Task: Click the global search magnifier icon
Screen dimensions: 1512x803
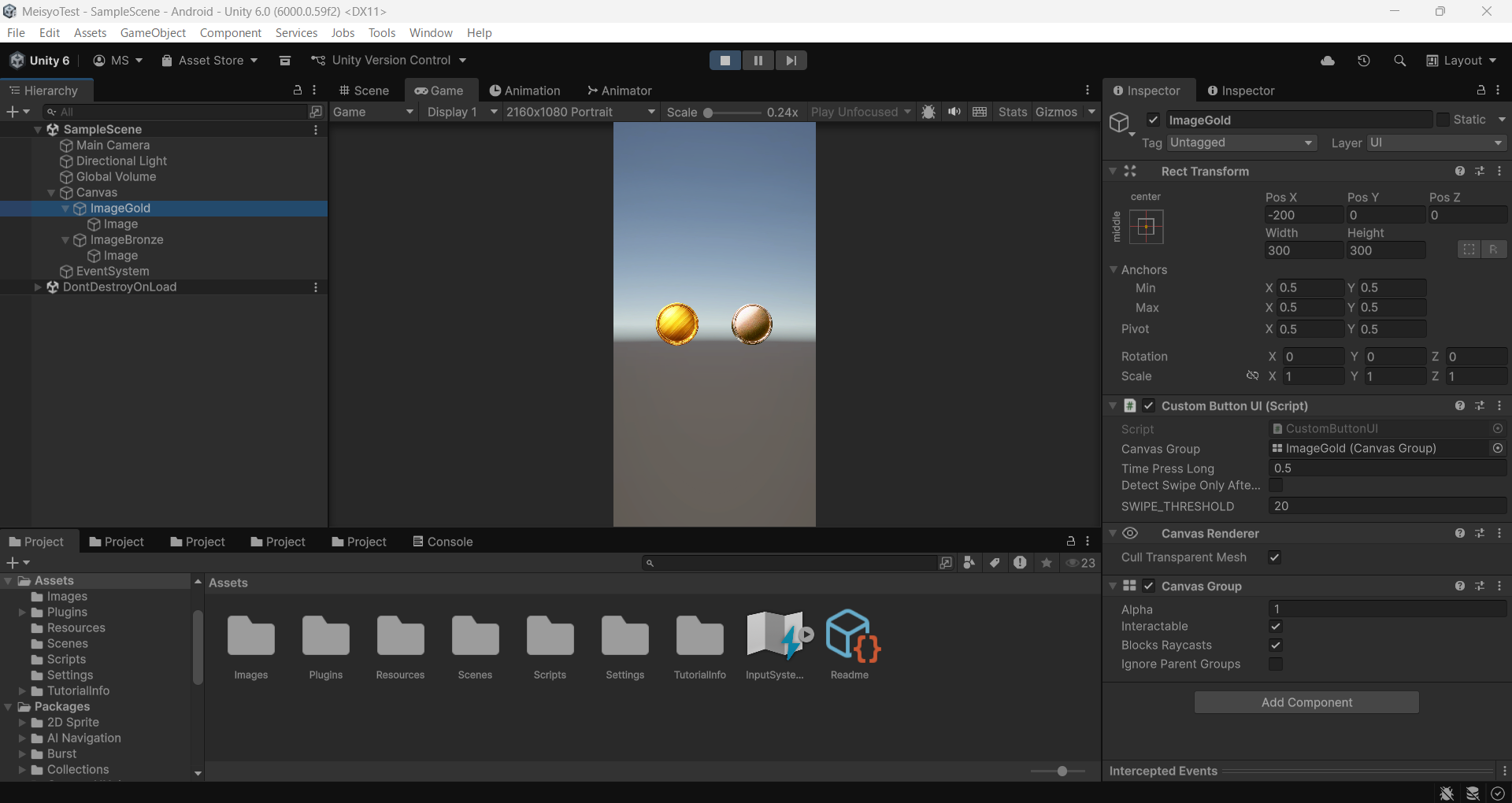Action: [1399, 61]
